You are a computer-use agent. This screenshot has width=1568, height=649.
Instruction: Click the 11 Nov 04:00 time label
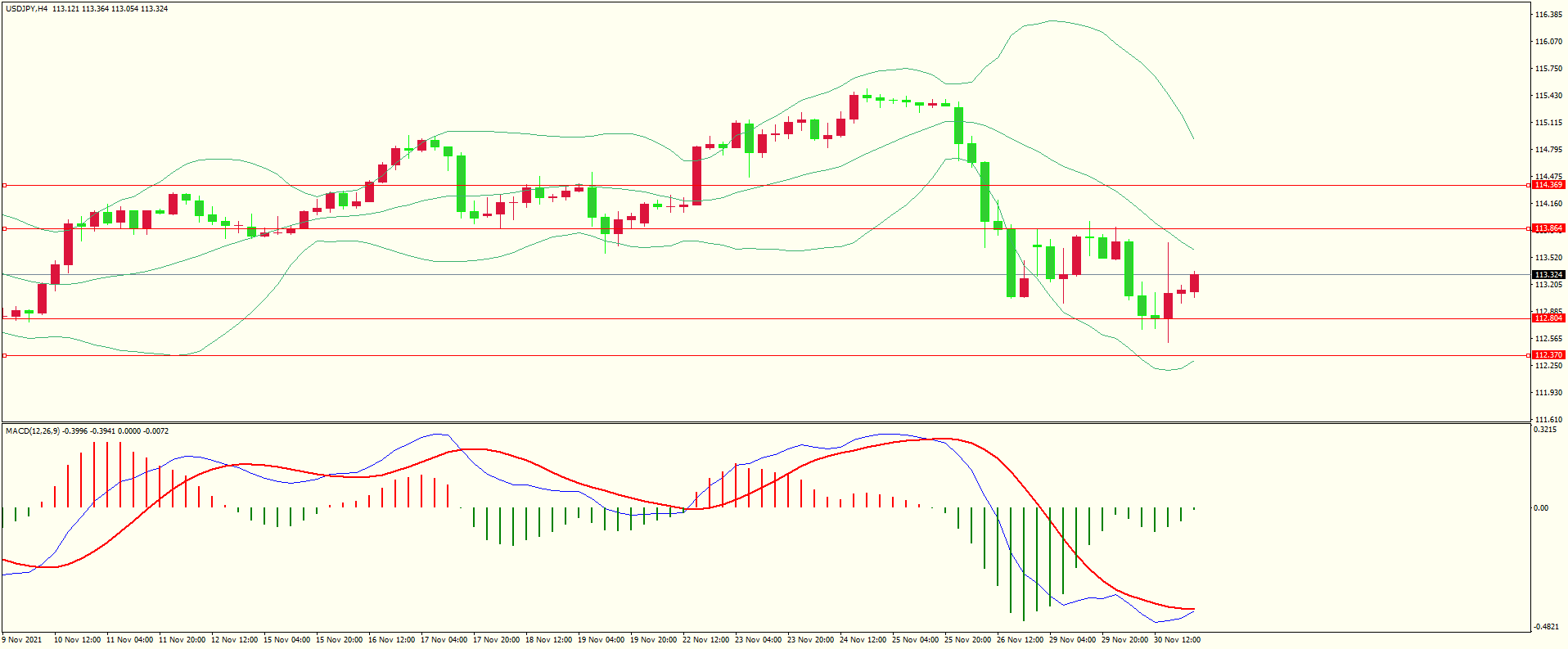pos(130,640)
